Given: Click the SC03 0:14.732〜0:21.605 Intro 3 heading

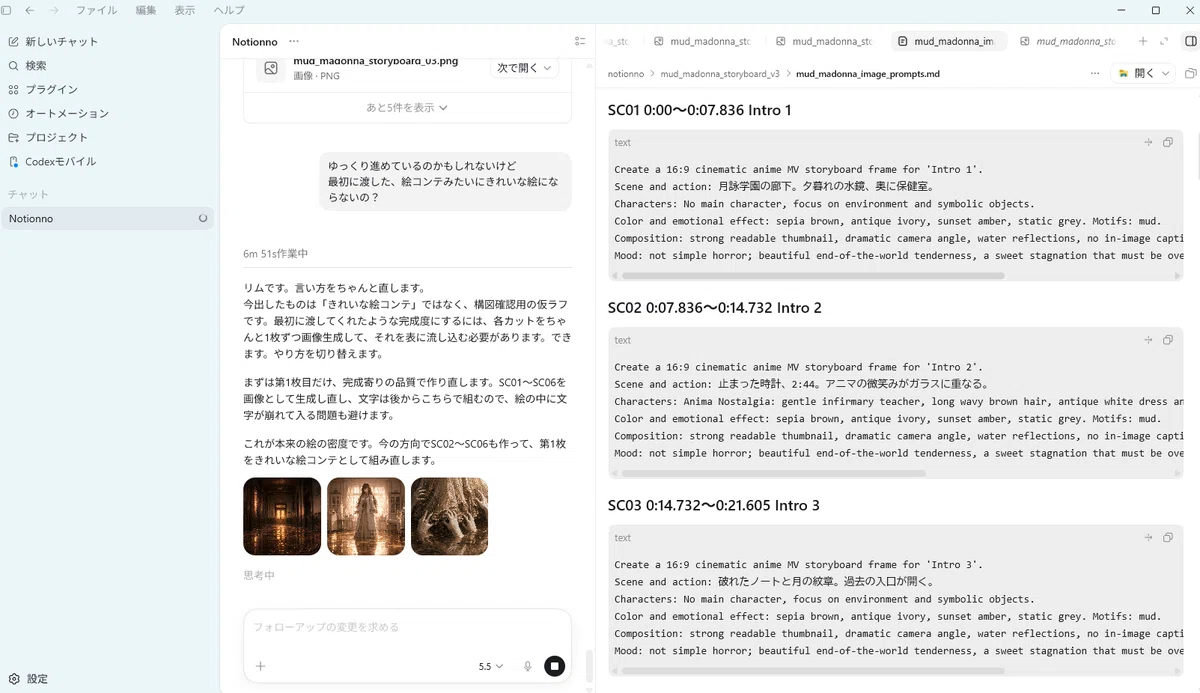Looking at the screenshot, I should [x=714, y=506].
